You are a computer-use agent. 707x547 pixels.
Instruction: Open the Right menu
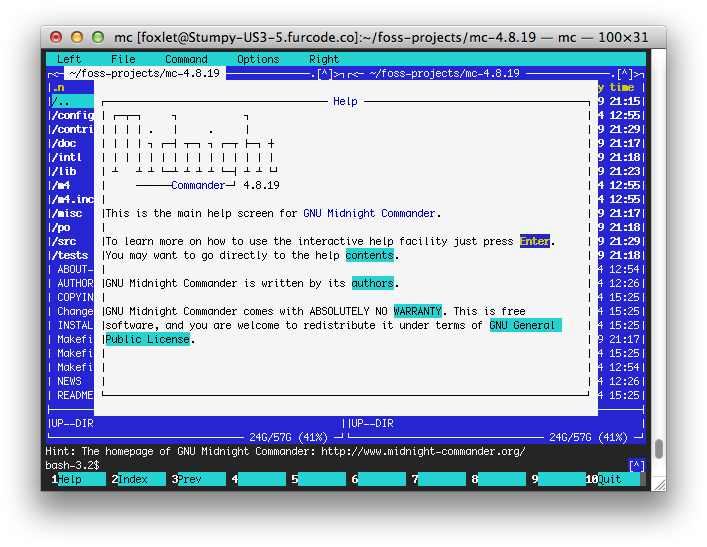click(x=324, y=59)
